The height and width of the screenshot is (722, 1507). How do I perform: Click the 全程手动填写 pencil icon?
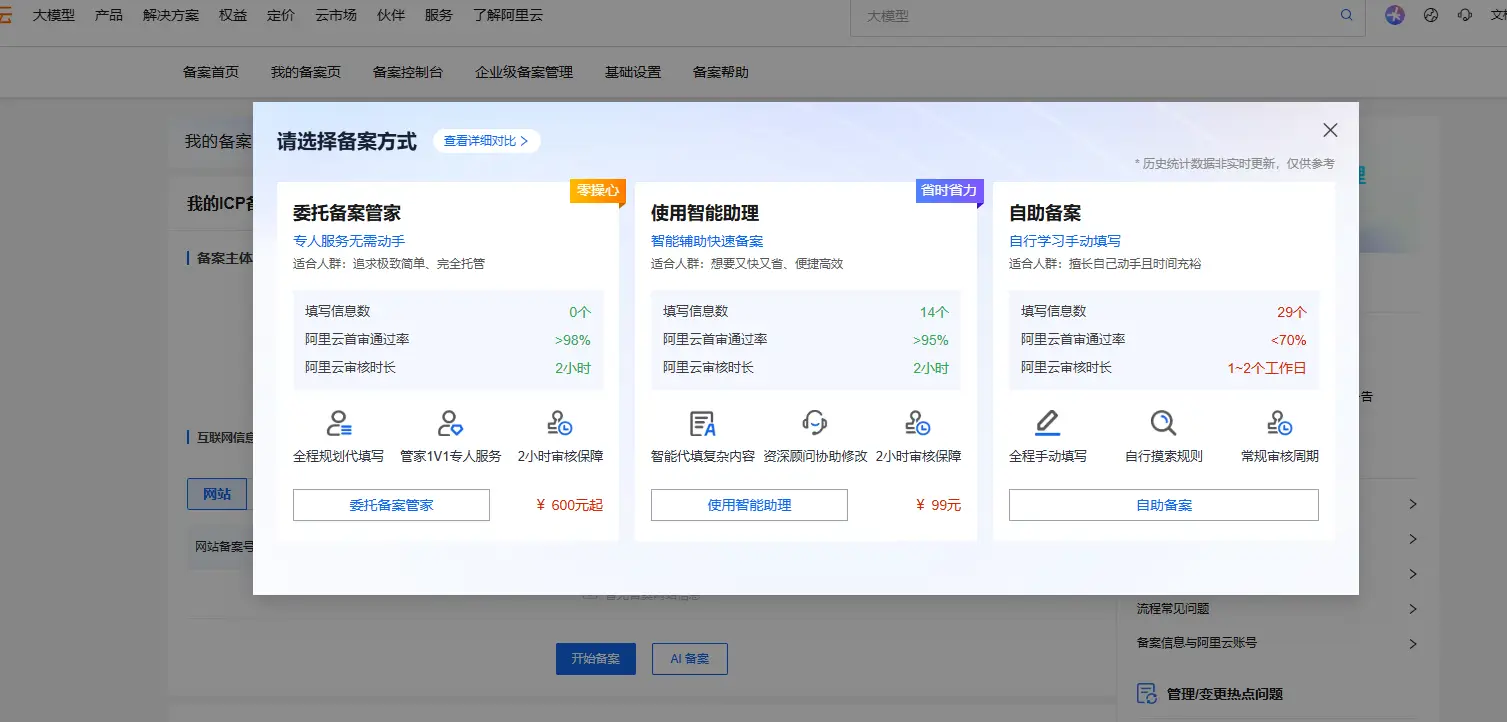(1047, 423)
